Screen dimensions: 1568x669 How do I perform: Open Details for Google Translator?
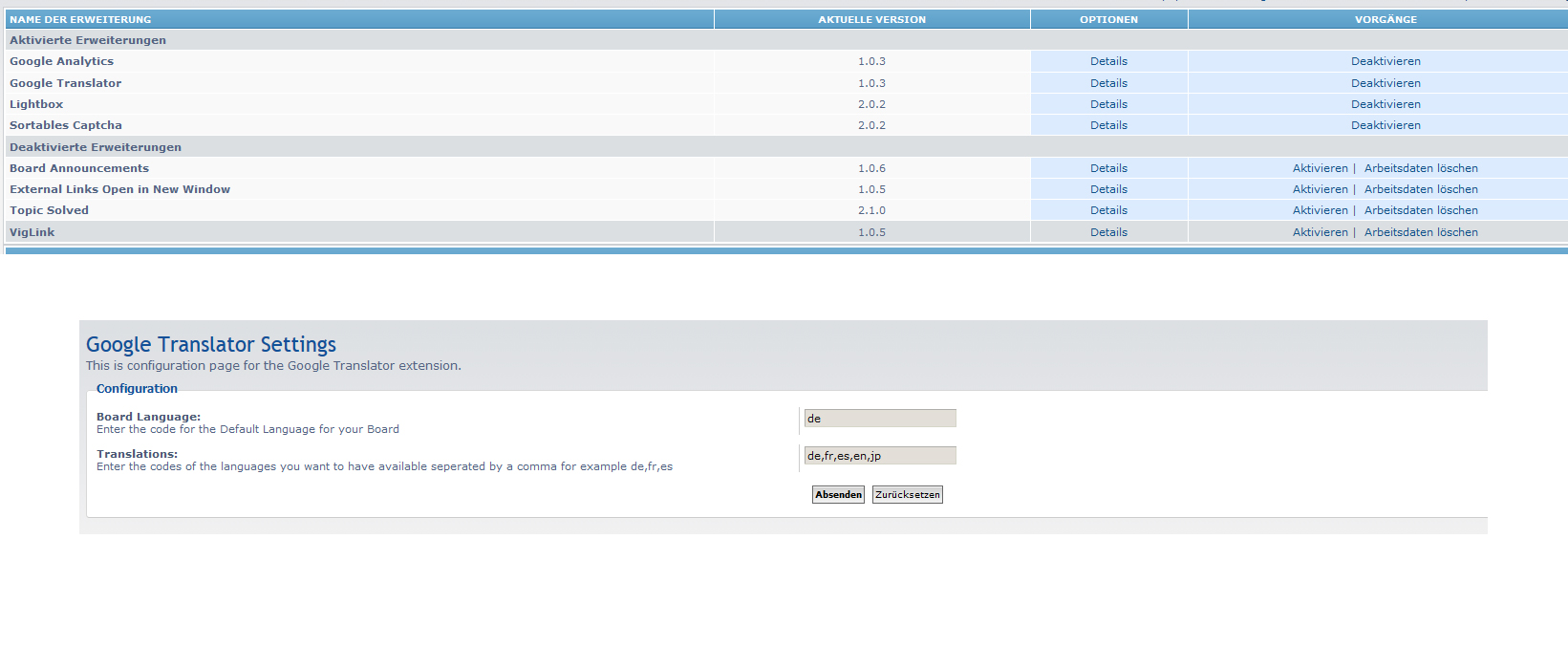(x=1108, y=83)
